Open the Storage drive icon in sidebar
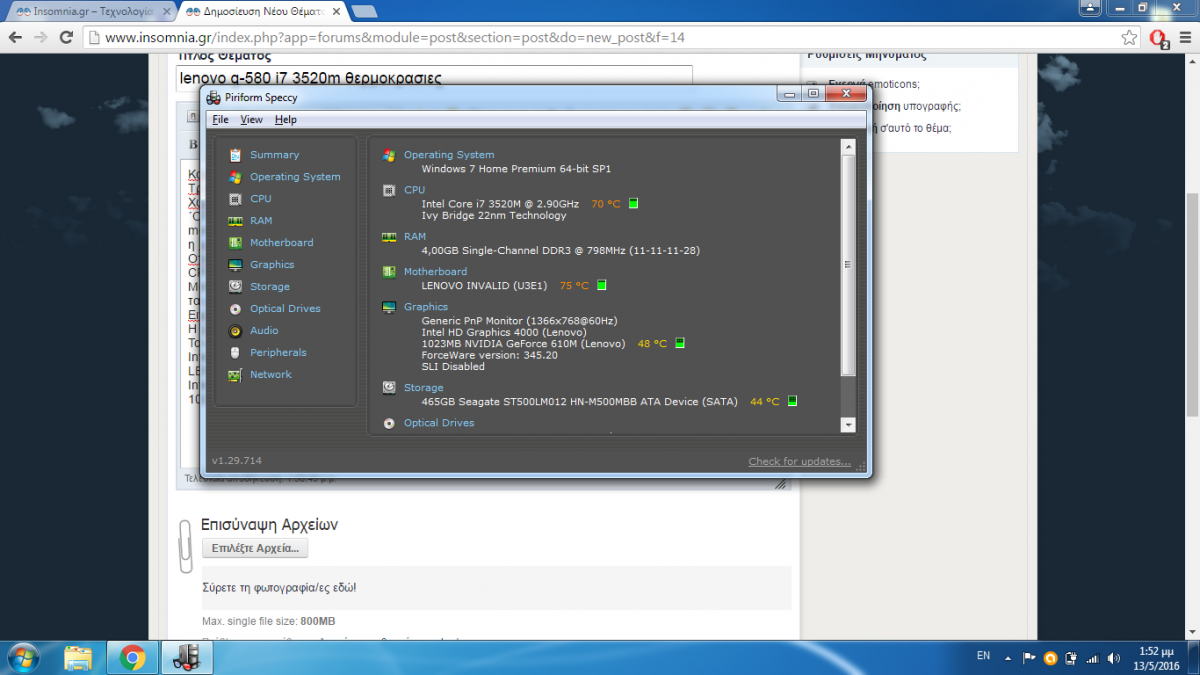This screenshot has height=675, width=1200. pyautogui.click(x=235, y=287)
